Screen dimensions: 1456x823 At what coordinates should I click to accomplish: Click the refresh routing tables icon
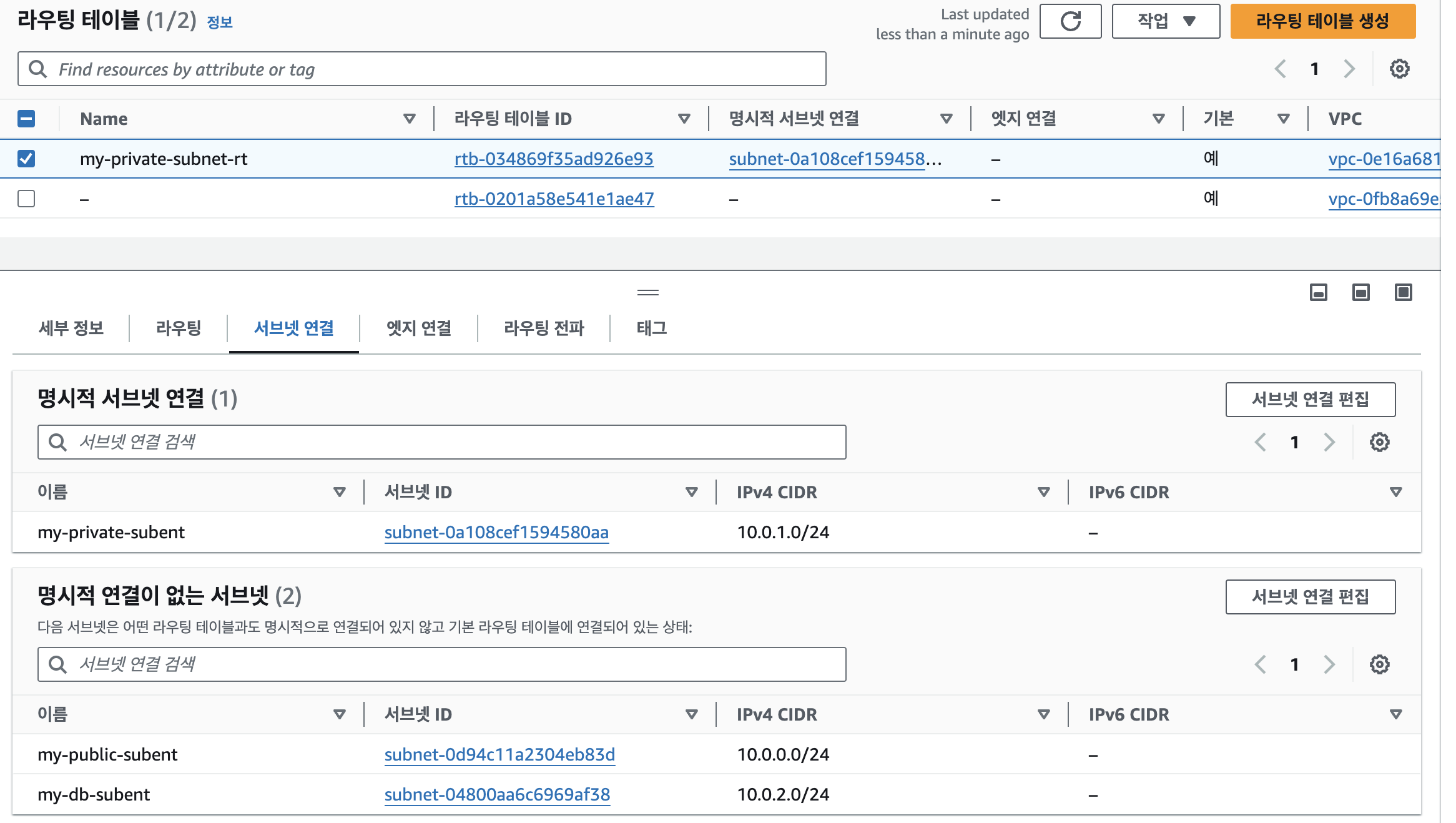[1070, 21]
